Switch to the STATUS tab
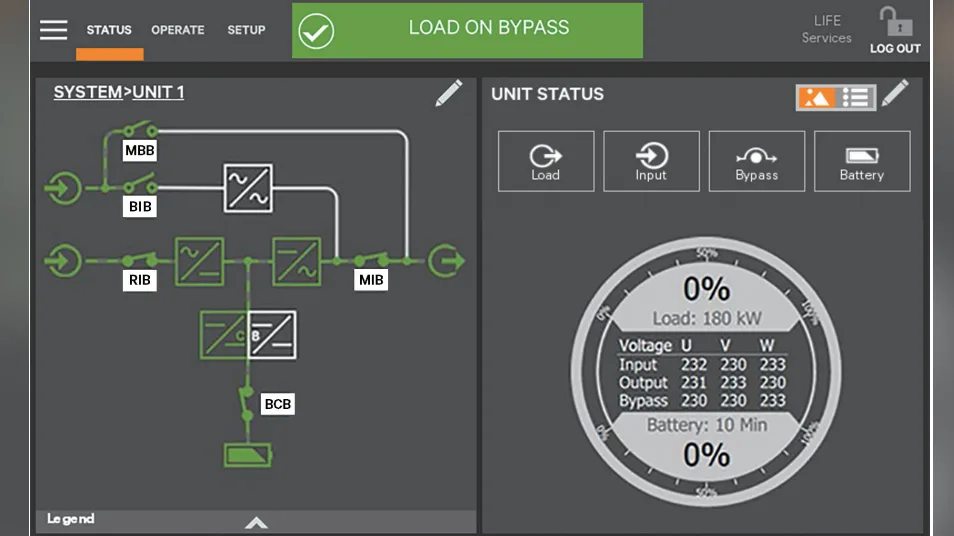 click(109, 30)
